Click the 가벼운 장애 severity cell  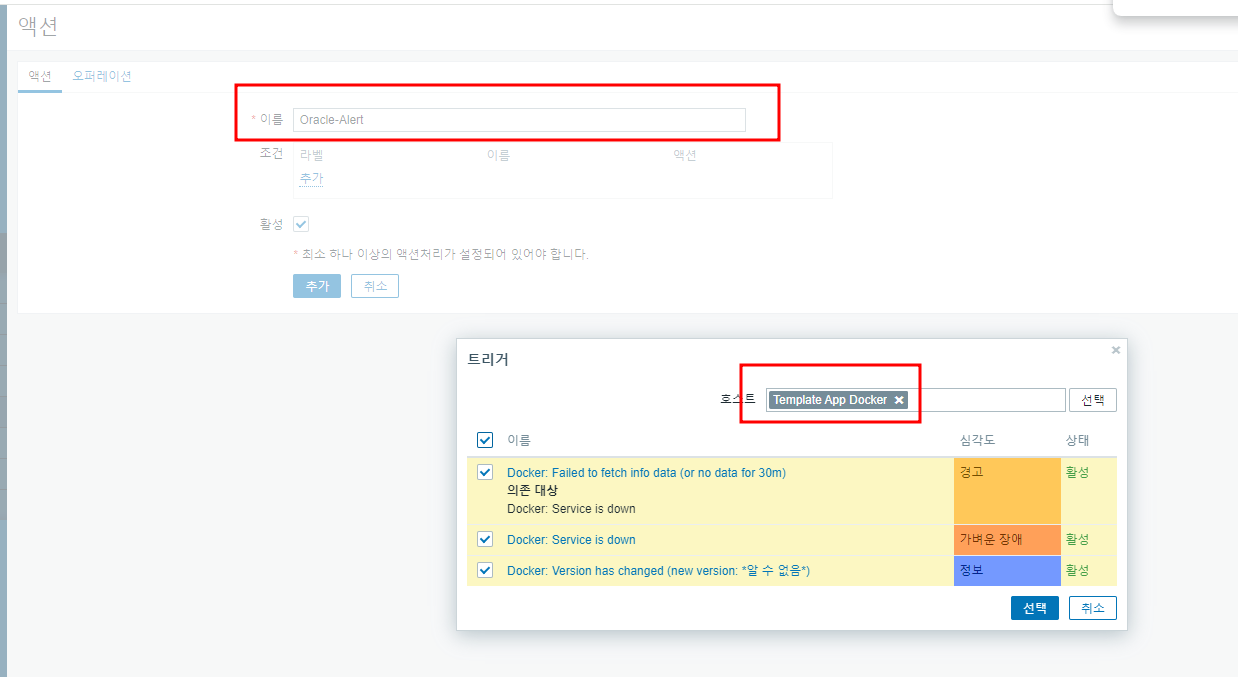1007,540
